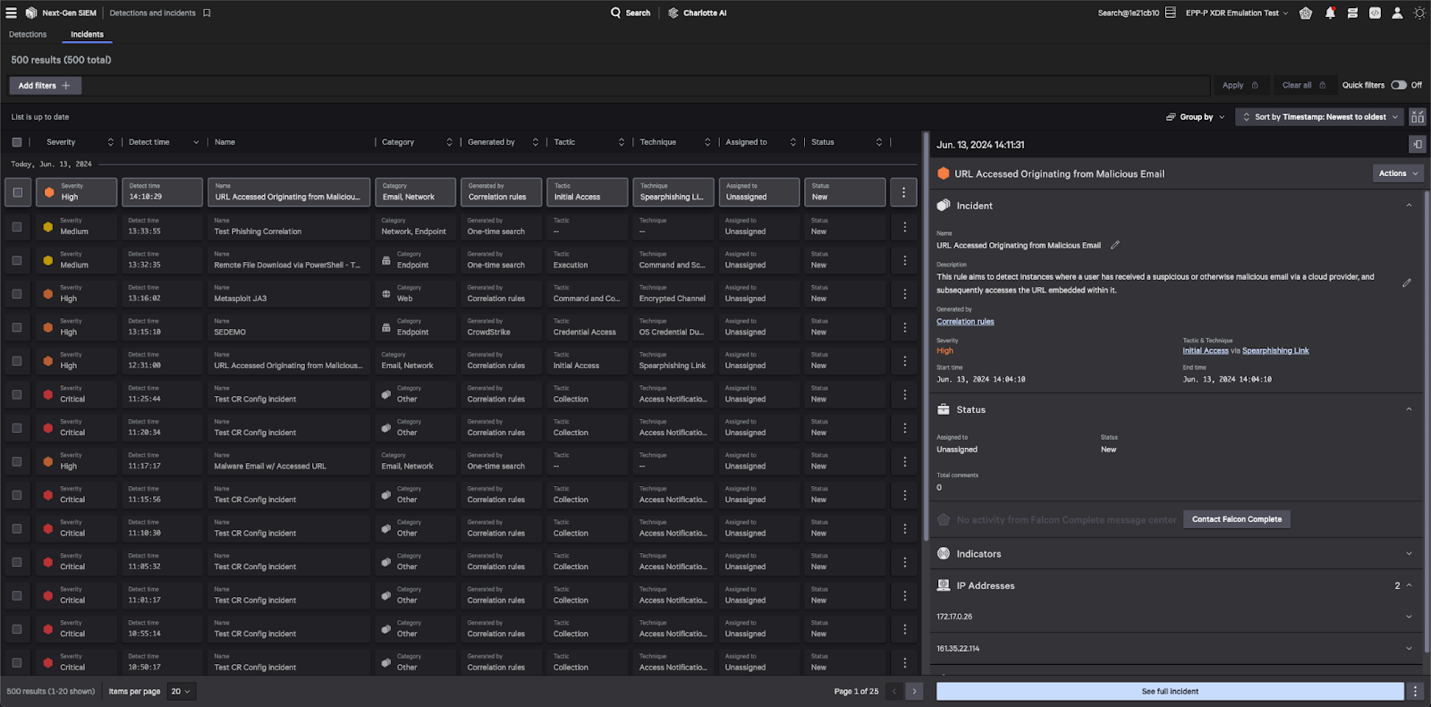Expand IP address 161.35.22.114
Viewport: 1431px width, 707px height.
click(1409, 649)
